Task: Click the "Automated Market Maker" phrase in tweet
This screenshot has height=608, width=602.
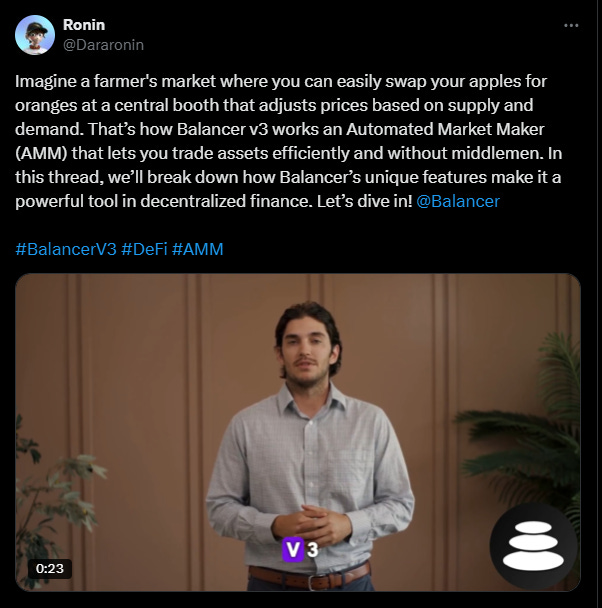Action: click(x=445, y=129)
